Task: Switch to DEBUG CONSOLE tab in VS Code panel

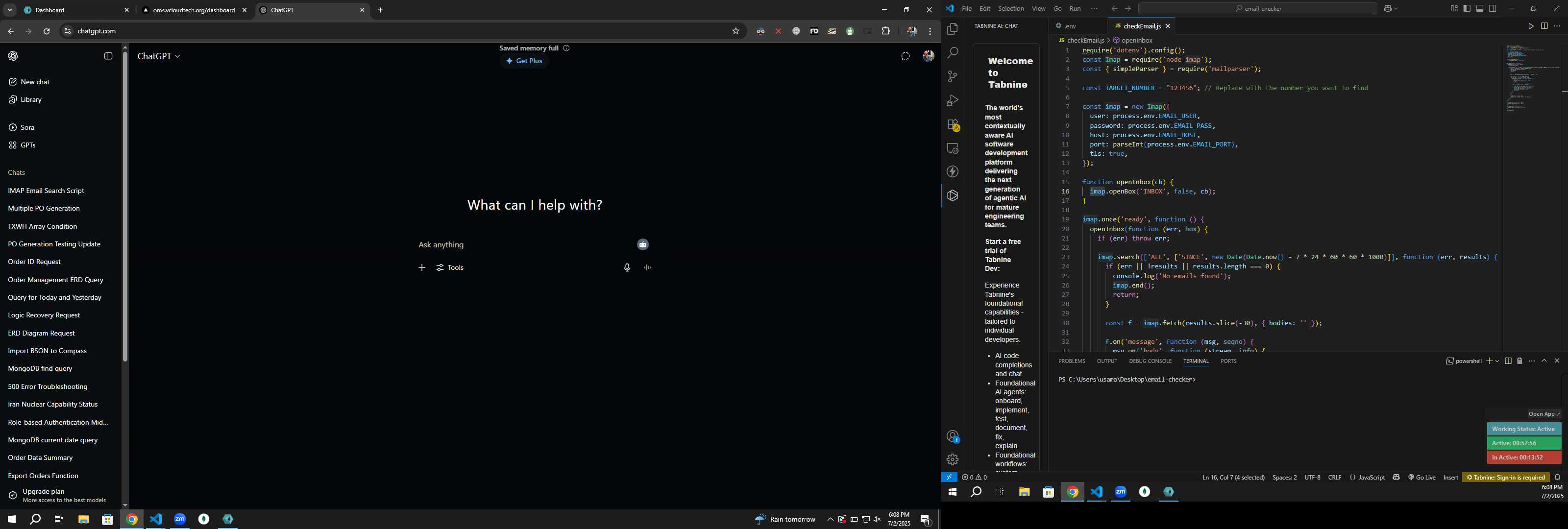Action: tap(1150, 361)
